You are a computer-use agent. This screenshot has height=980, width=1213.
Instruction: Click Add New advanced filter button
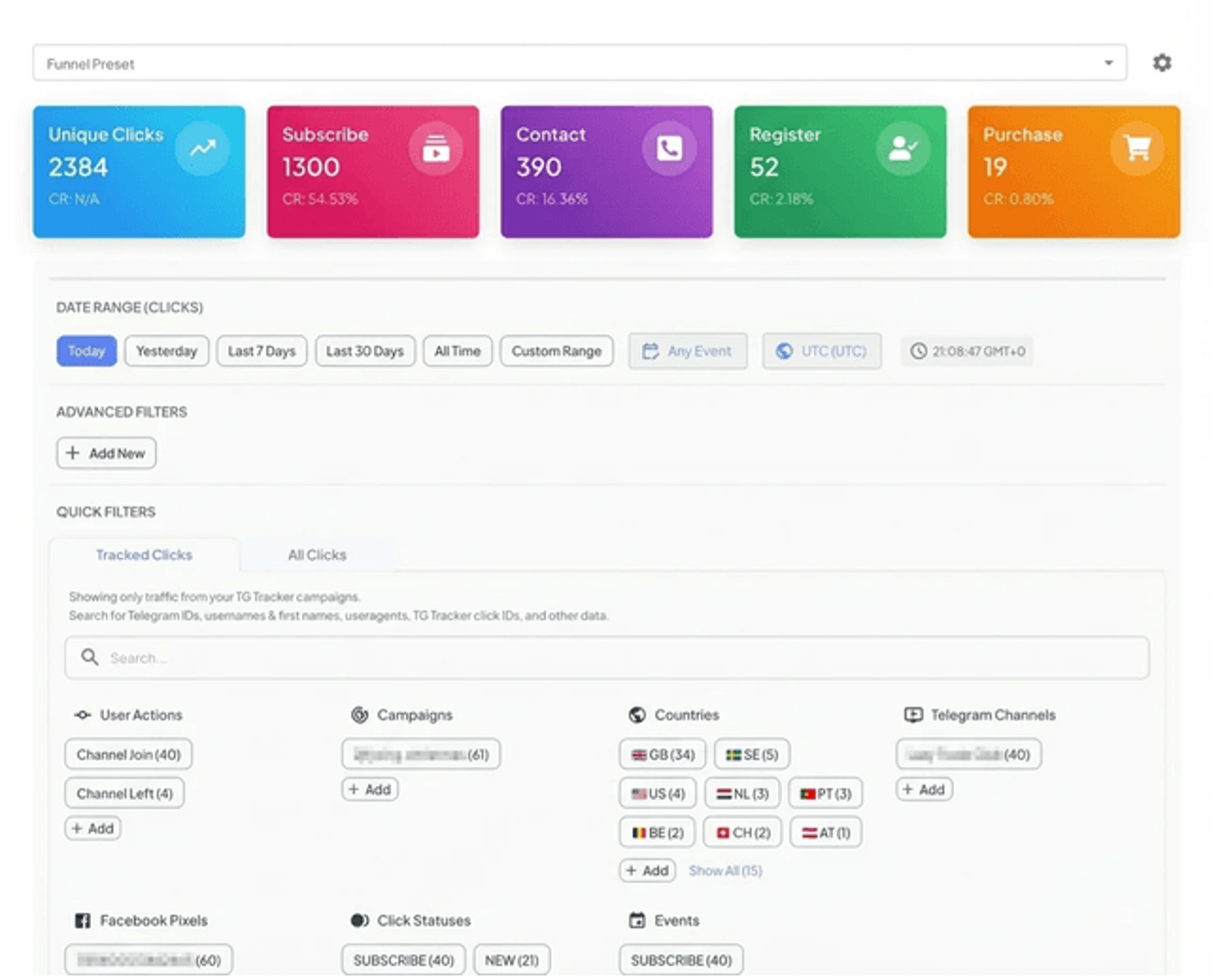(106, 454)
